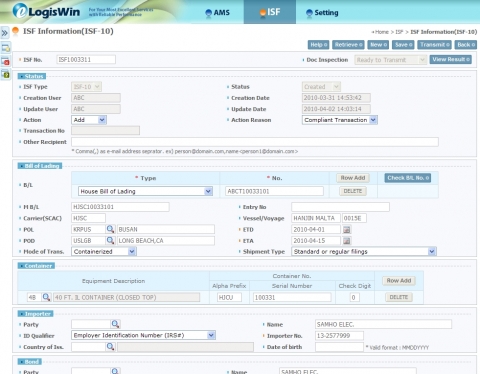Click the eLogisWin logo
This screenshot has height=374, width=480.
(x=46, y=11)
